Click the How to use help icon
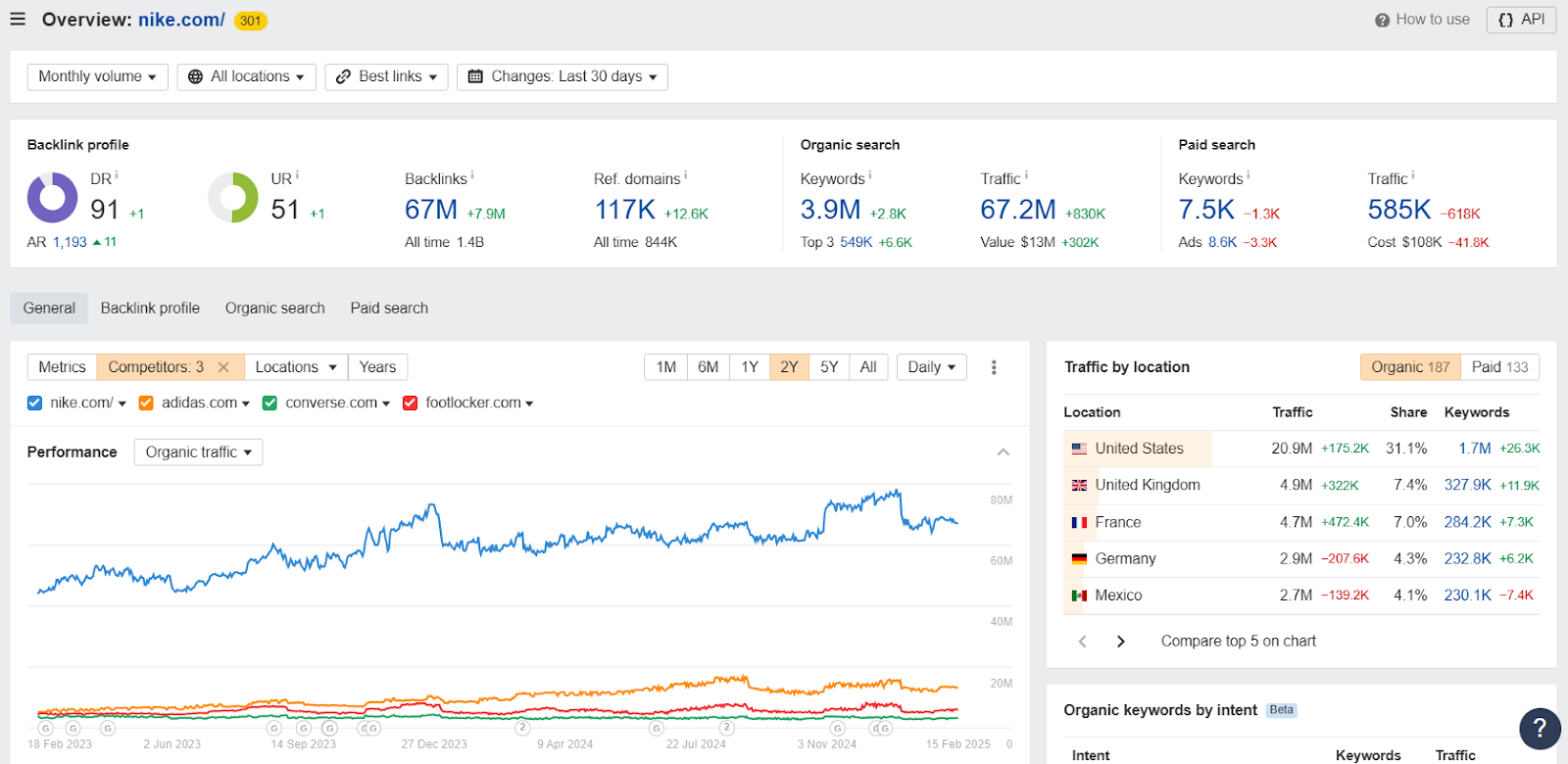Screen dimensions: 1568x764 point(1382,20)
